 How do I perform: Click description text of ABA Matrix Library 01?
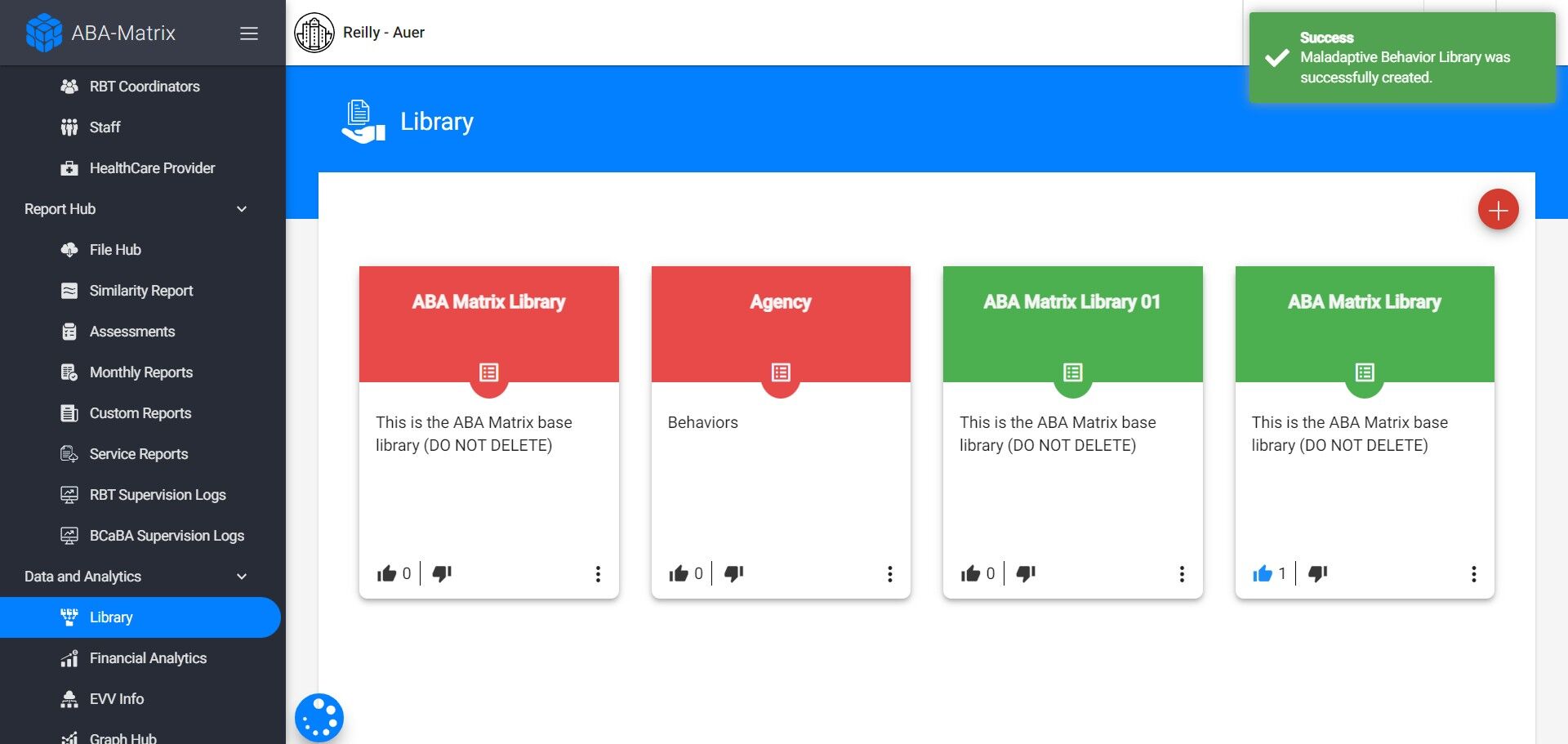[1058, 434]
